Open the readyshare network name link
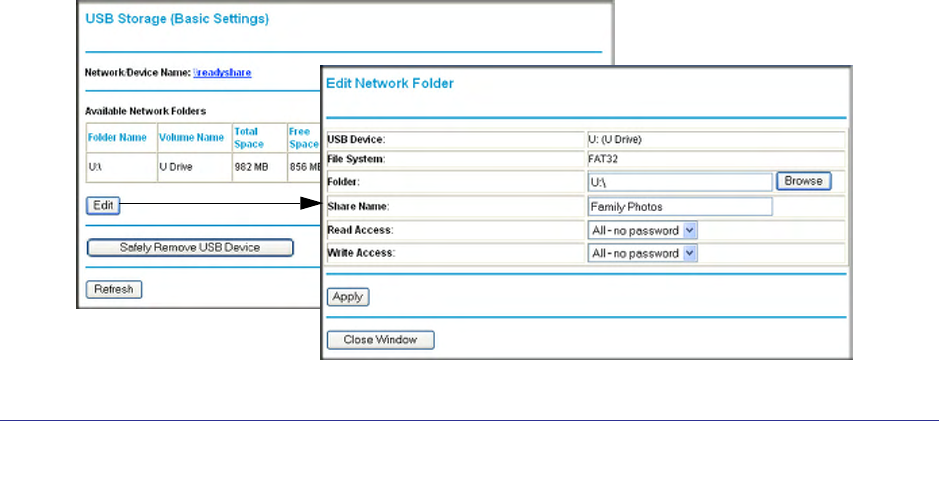Viewport: 941px width, 488px height. click(222, 73)
